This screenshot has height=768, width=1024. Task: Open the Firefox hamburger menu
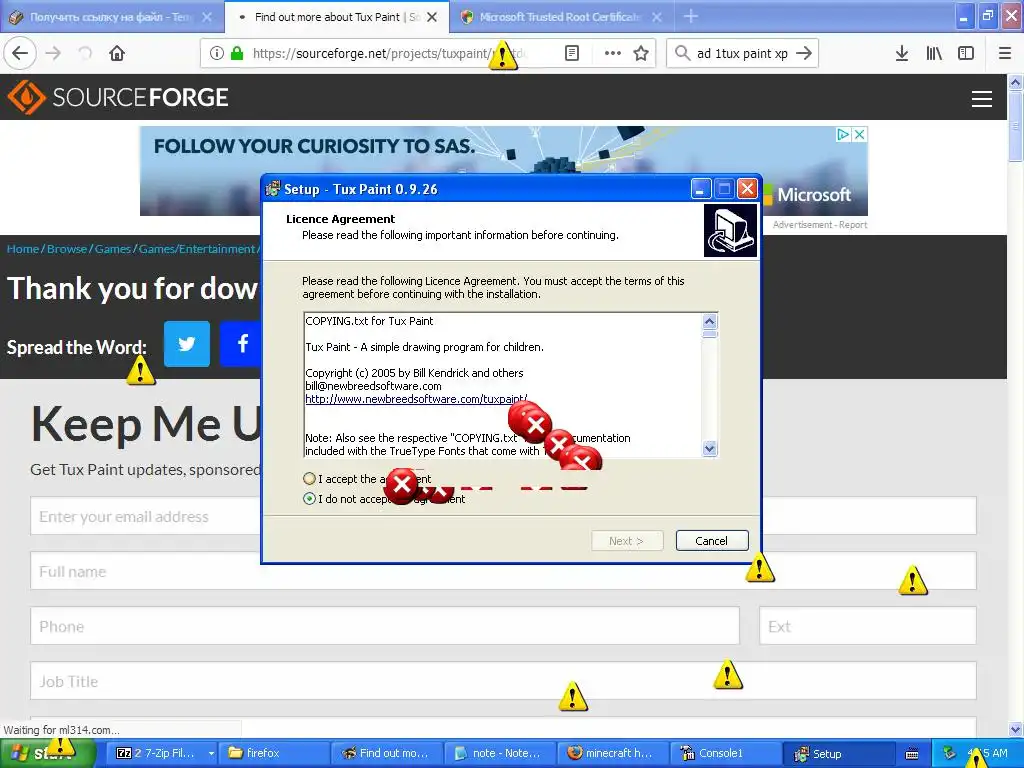[1005, 53]
